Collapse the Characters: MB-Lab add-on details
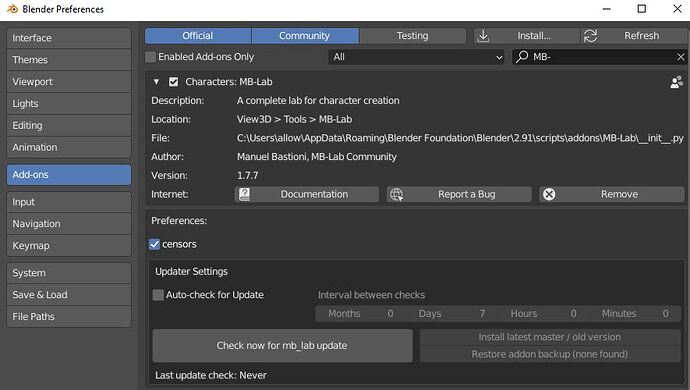Screen dimensions: 690x390 (156, 82)
